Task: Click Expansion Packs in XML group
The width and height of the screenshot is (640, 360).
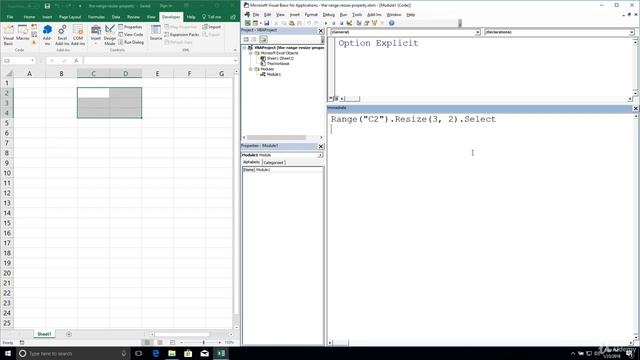Action: tap(182, 35)
